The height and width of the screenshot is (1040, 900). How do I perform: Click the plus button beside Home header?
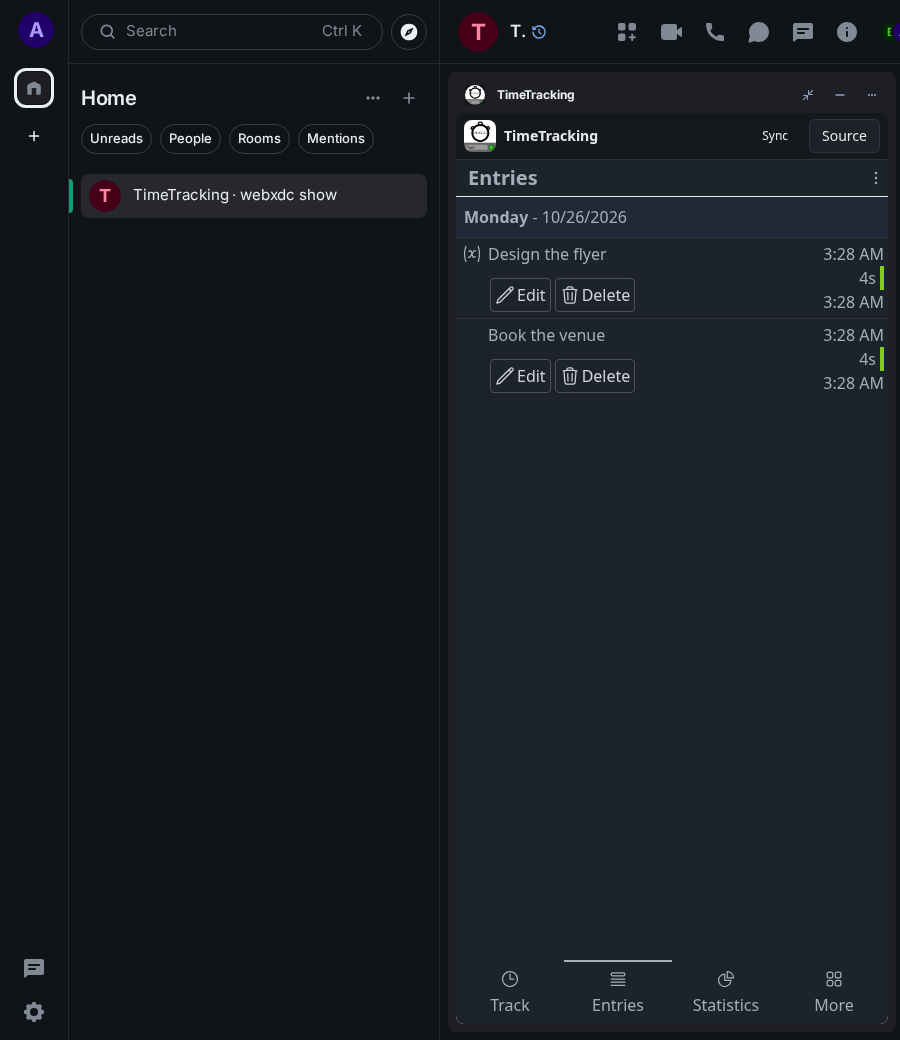click(x=409, y=98)
